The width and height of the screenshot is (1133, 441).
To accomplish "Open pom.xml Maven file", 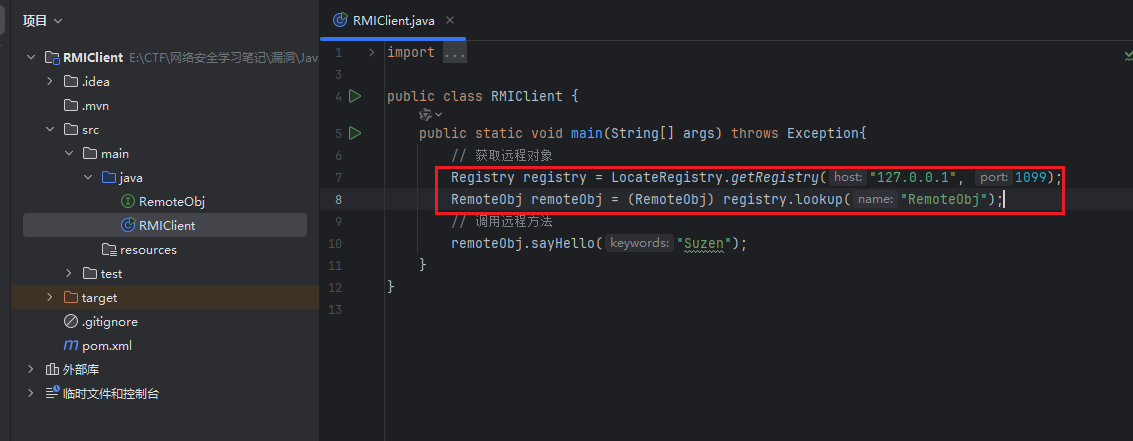I will pos(106,346).
